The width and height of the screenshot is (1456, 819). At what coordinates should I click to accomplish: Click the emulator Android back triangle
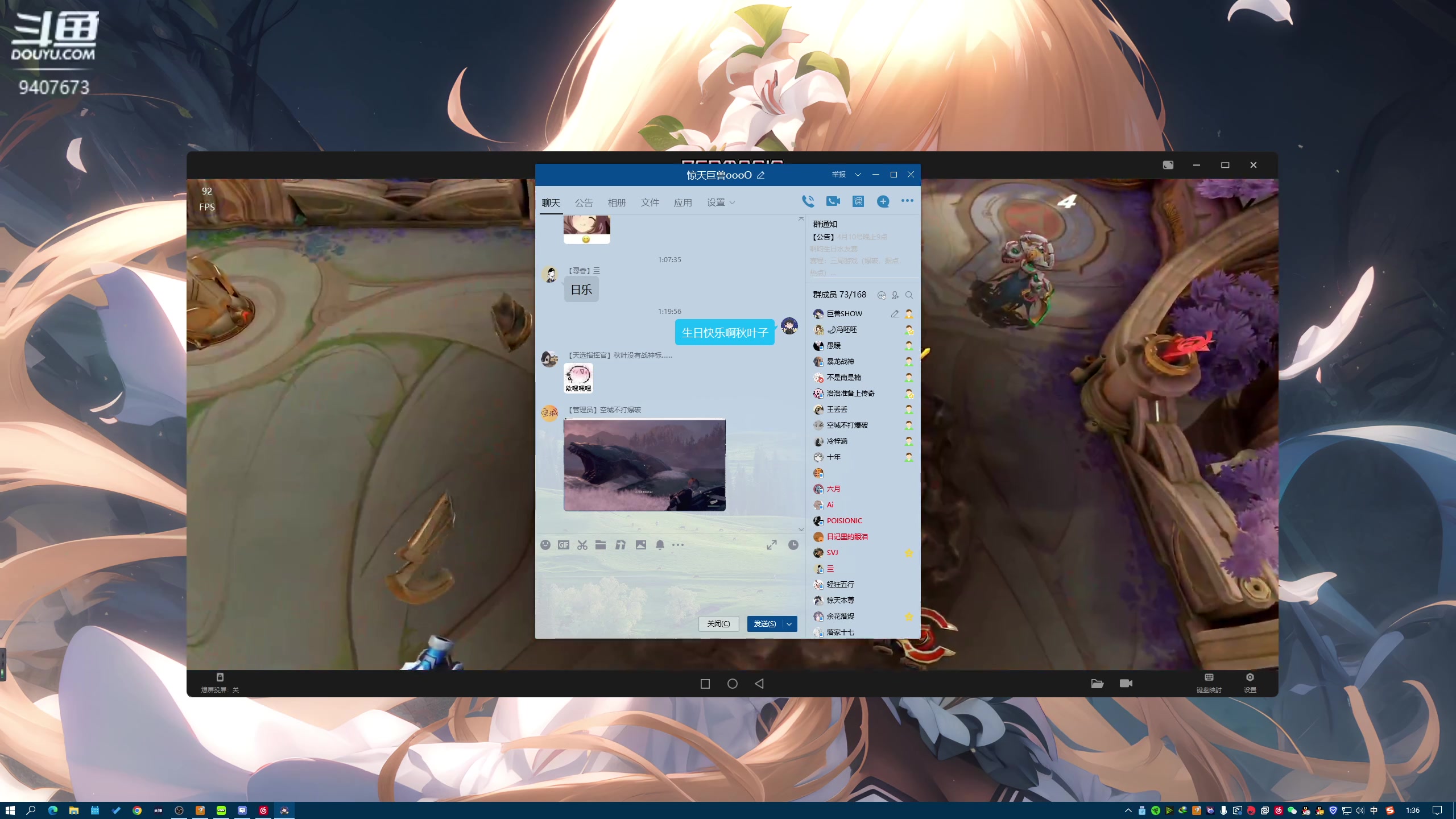pos(759,684)
